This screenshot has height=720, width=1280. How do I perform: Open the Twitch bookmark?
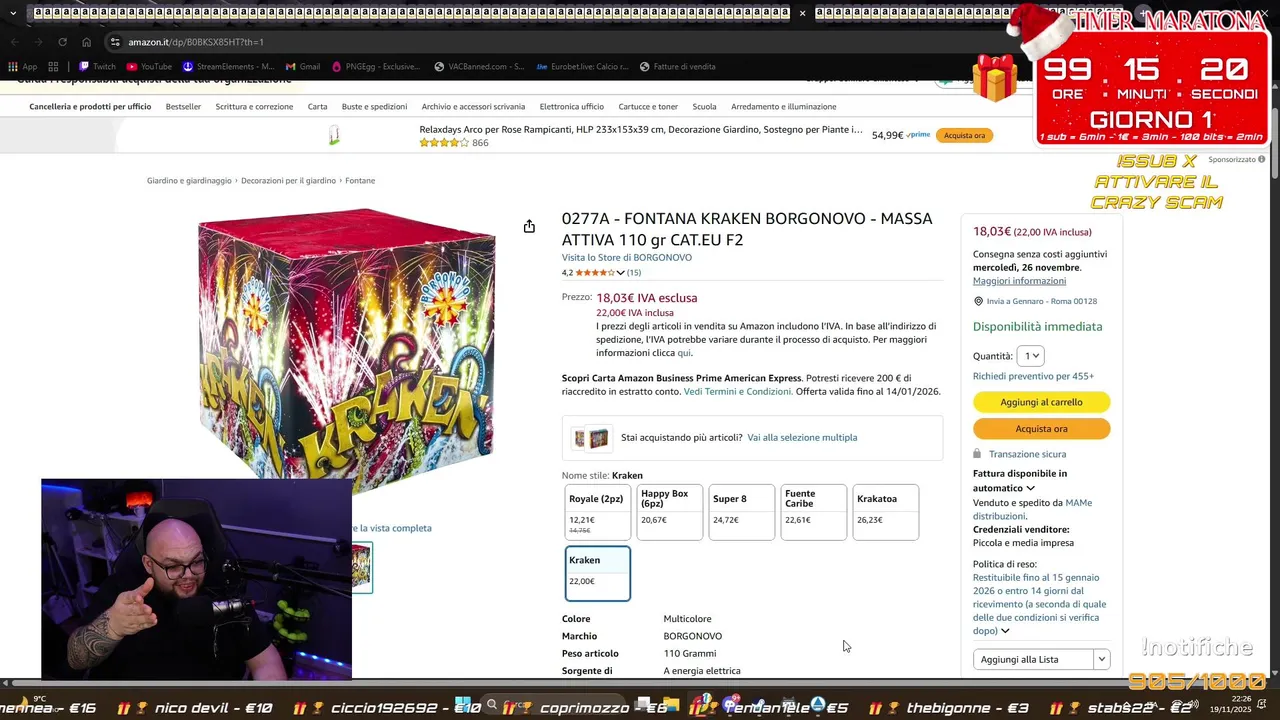pyautogui.click(x=97, y=67)
